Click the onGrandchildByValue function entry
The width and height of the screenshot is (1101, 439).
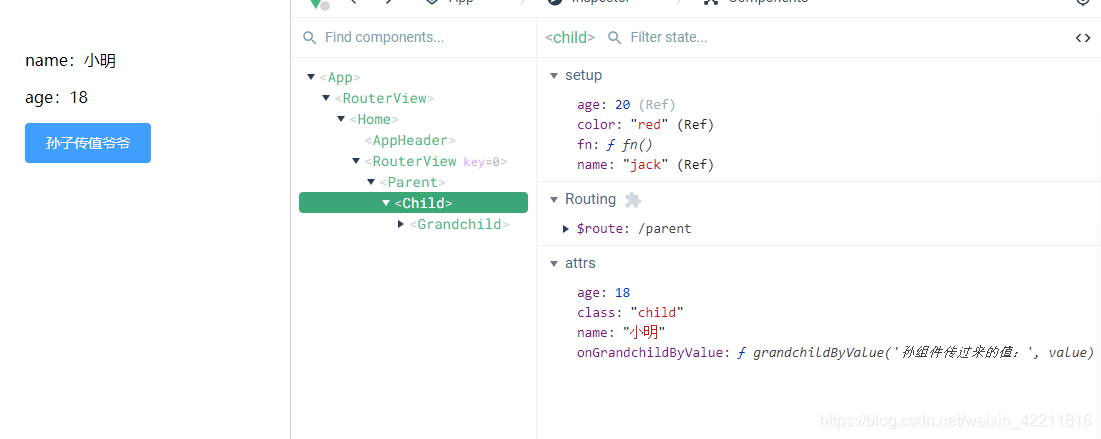pos(836,353)
